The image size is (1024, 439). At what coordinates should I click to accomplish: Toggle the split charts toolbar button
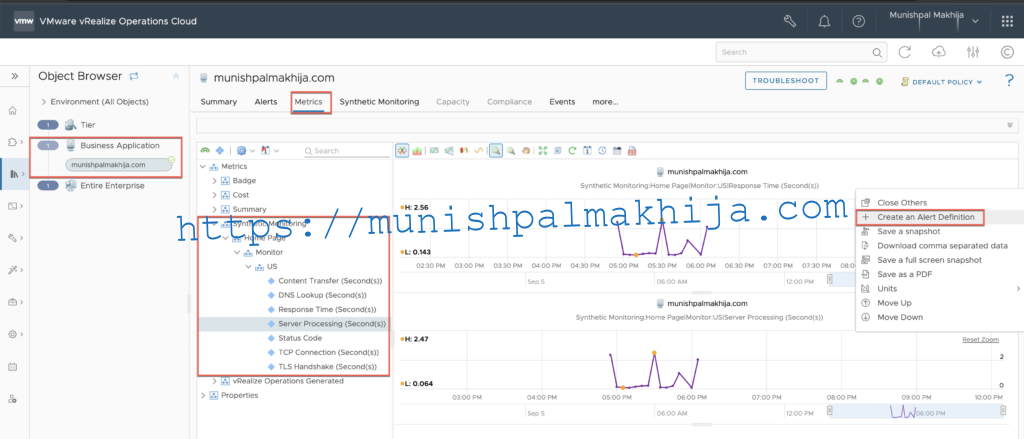402,150
